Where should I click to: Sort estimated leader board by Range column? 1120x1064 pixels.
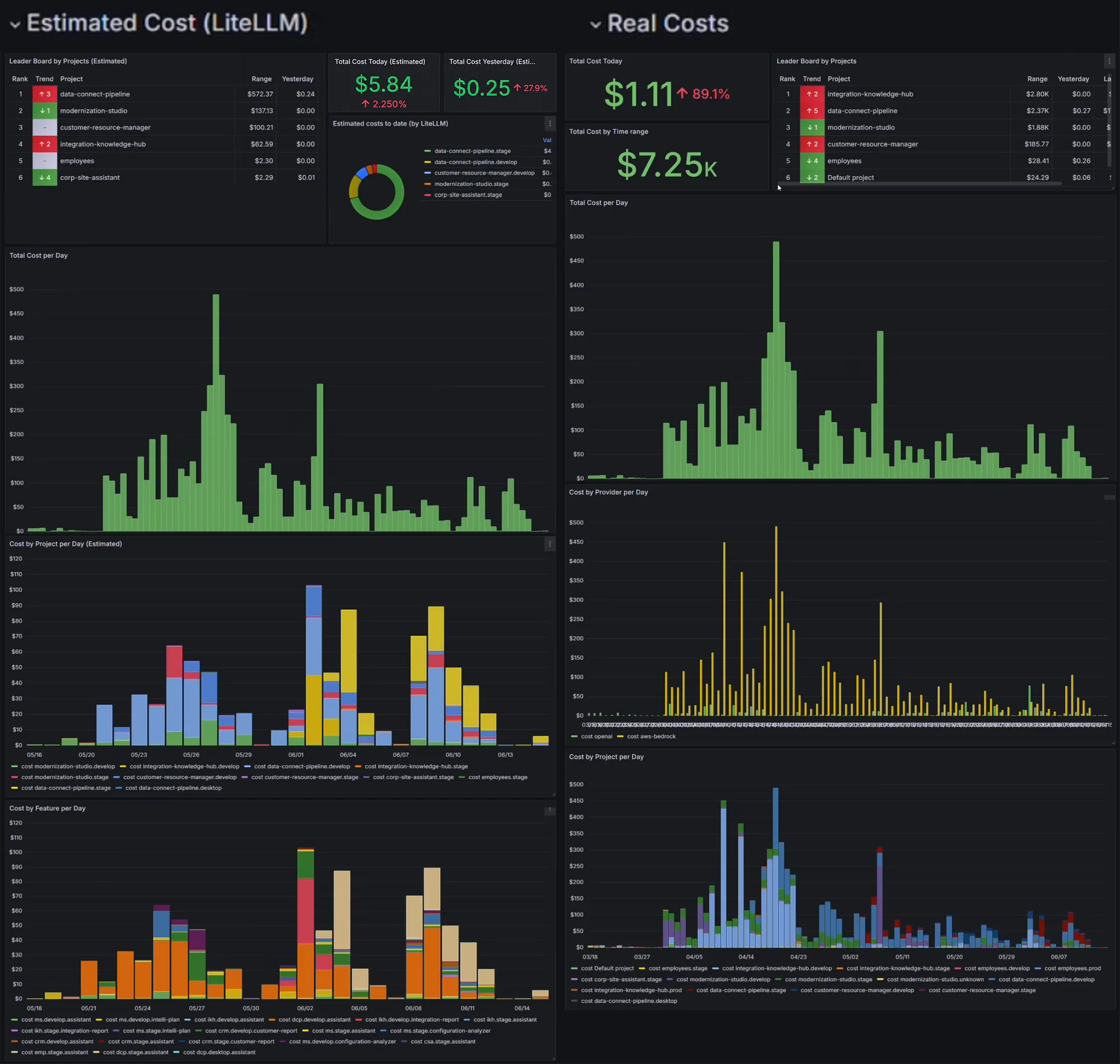tap(261, 79)
